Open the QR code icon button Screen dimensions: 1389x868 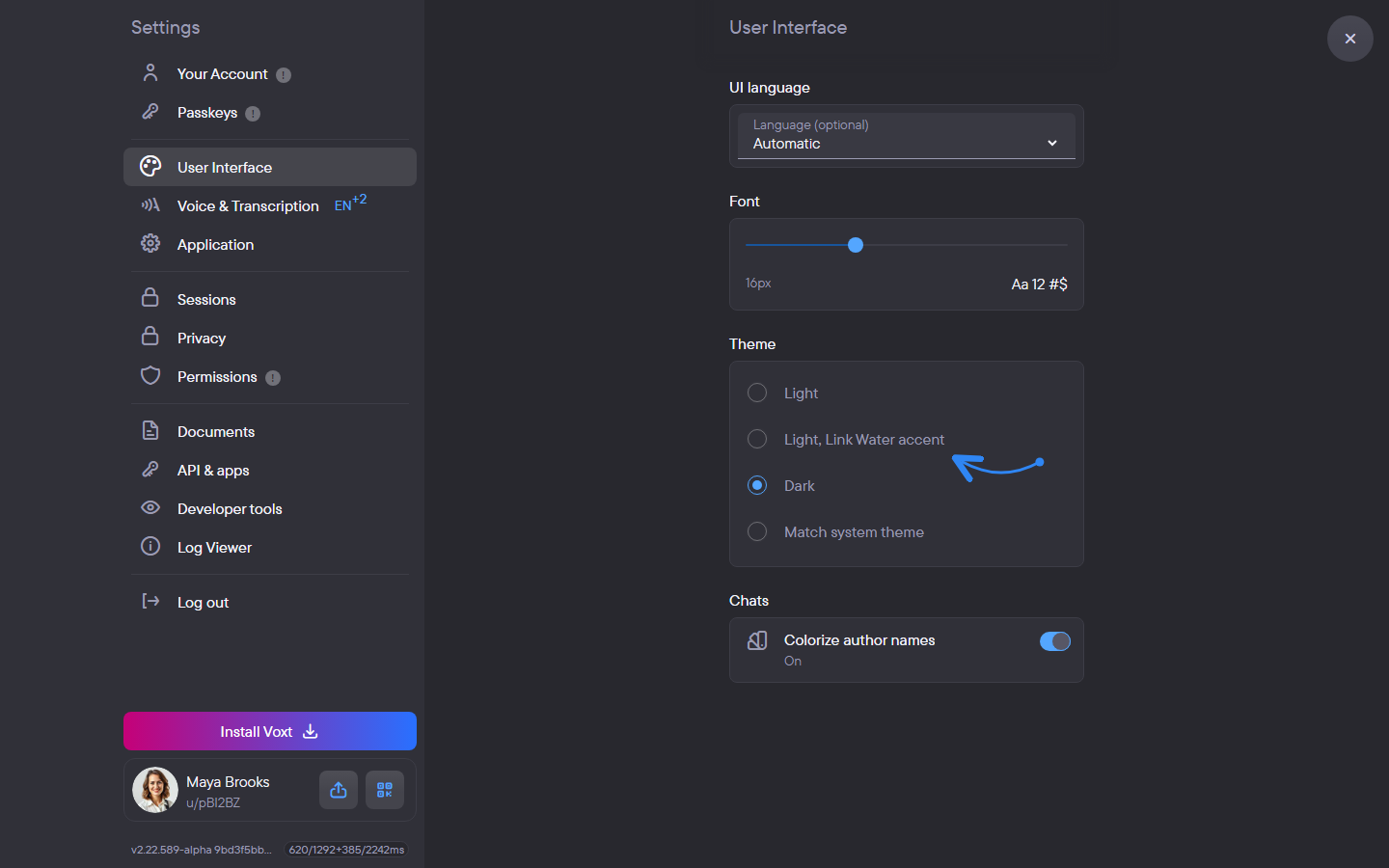tap(385, 790)
